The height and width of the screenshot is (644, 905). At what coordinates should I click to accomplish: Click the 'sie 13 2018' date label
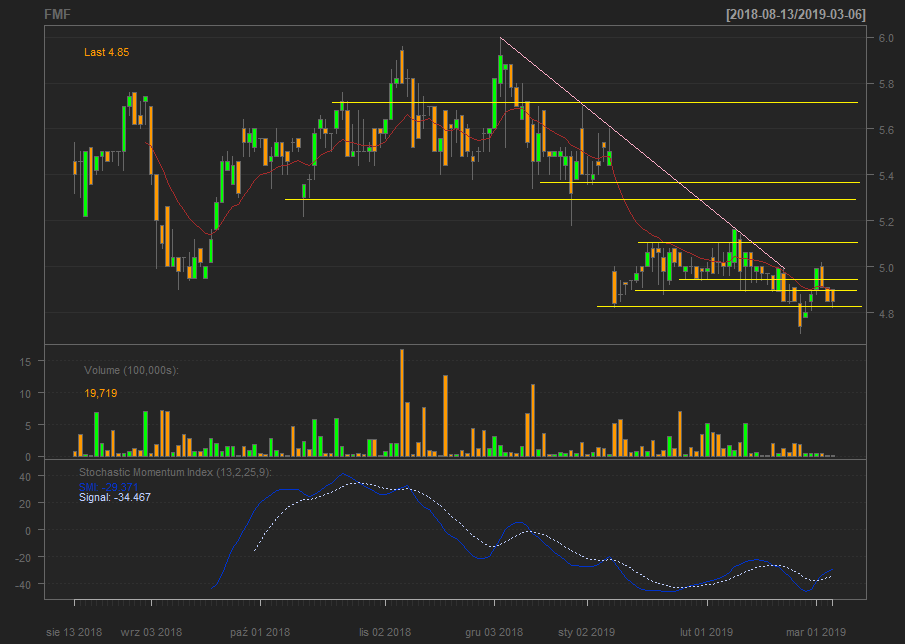pos(74,632)
